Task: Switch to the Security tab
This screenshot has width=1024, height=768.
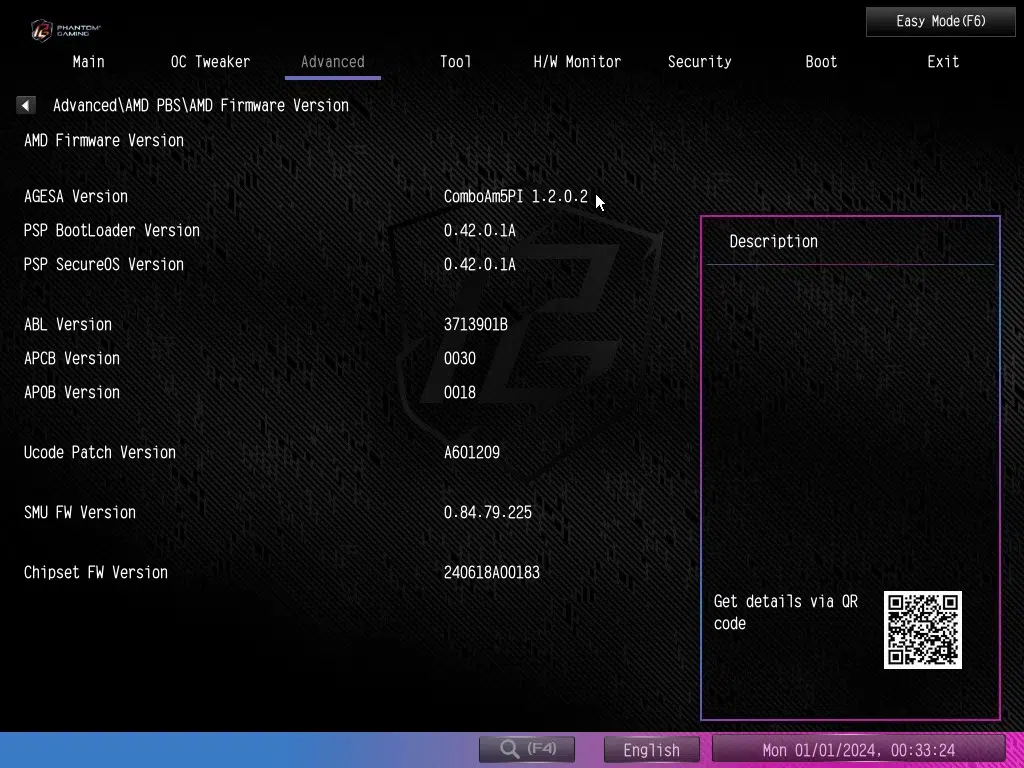Action: pos(699,62)
